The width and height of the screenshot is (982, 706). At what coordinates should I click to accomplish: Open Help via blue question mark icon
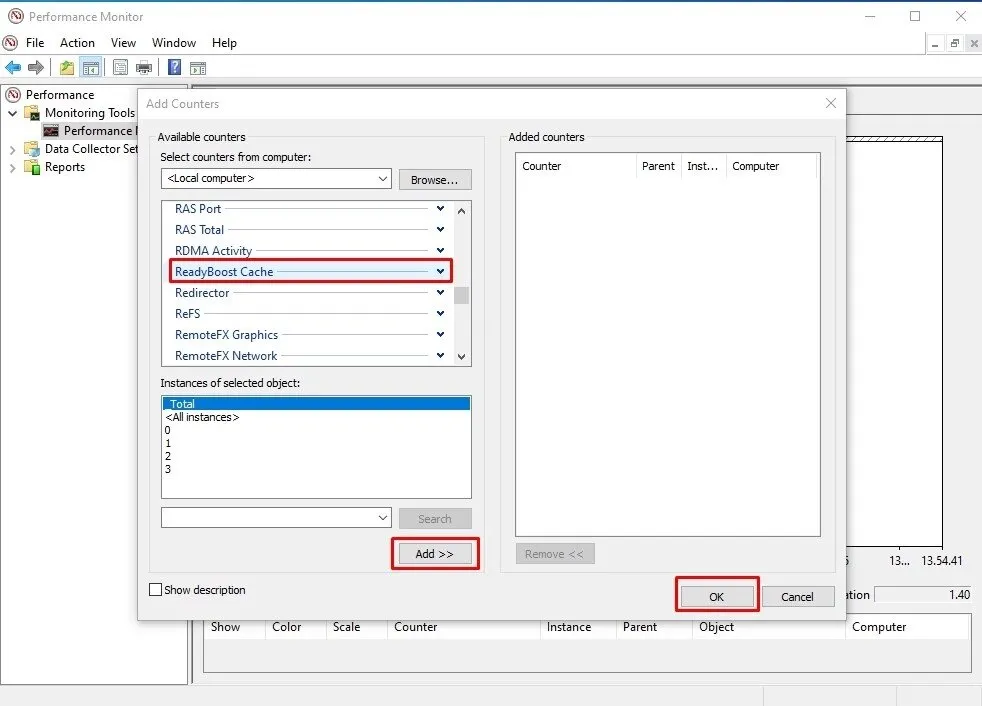(174, 68)
